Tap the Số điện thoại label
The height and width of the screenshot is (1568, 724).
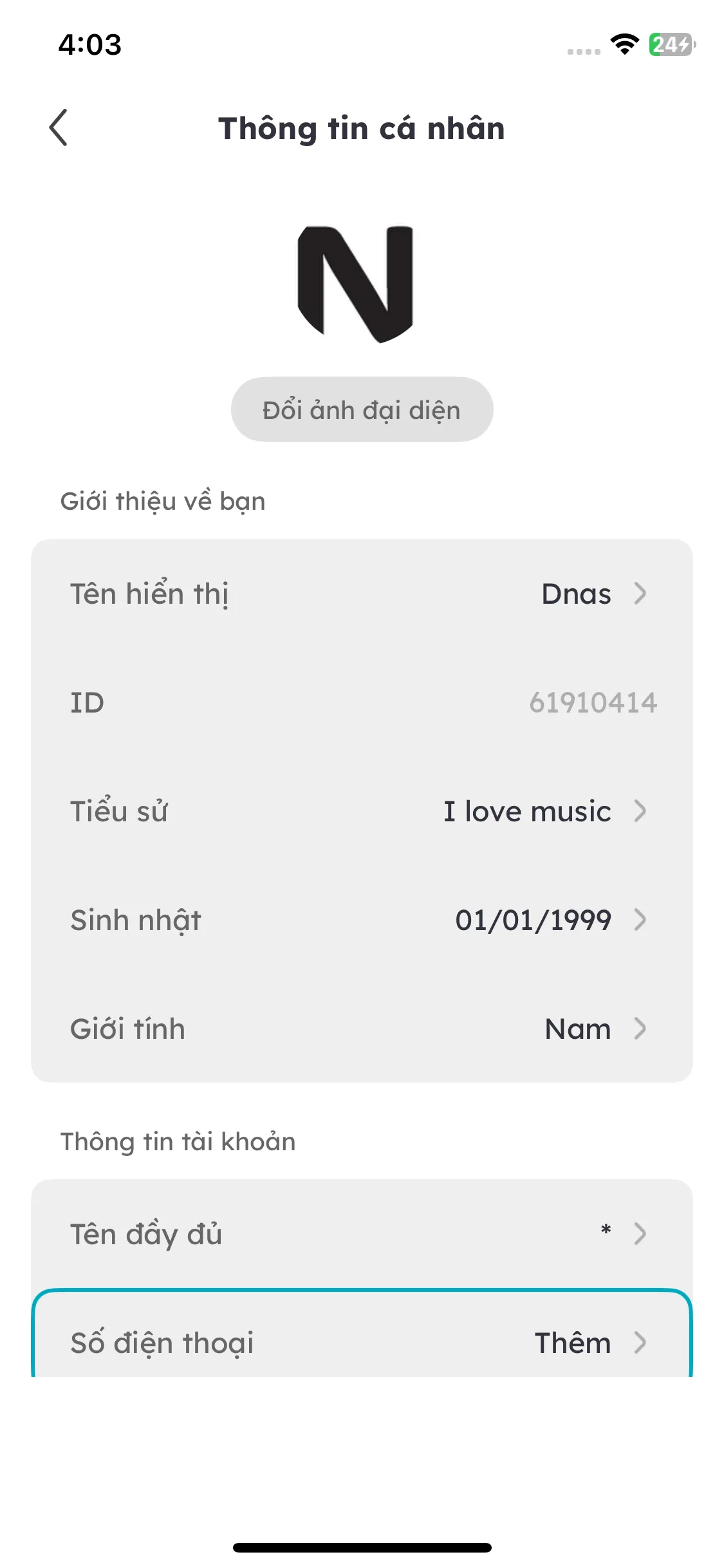click(162, 1343)
